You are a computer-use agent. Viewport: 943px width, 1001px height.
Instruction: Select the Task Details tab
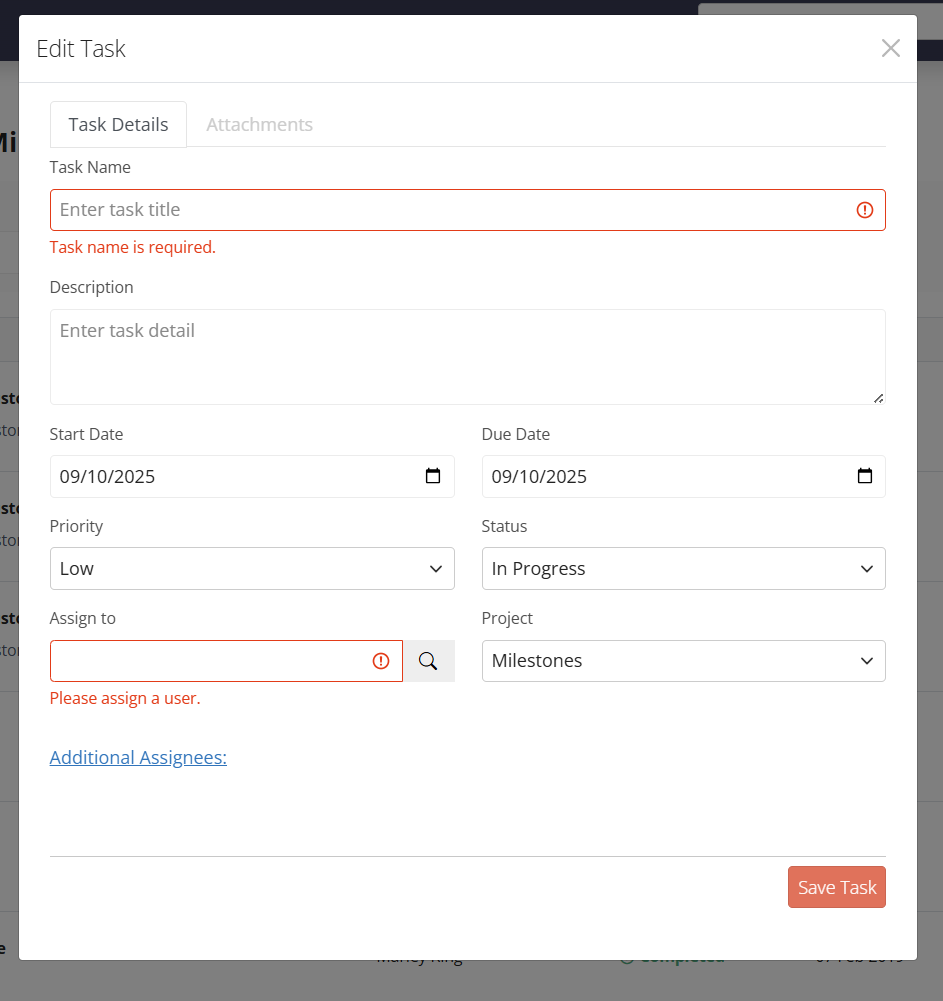coord(118,124)
